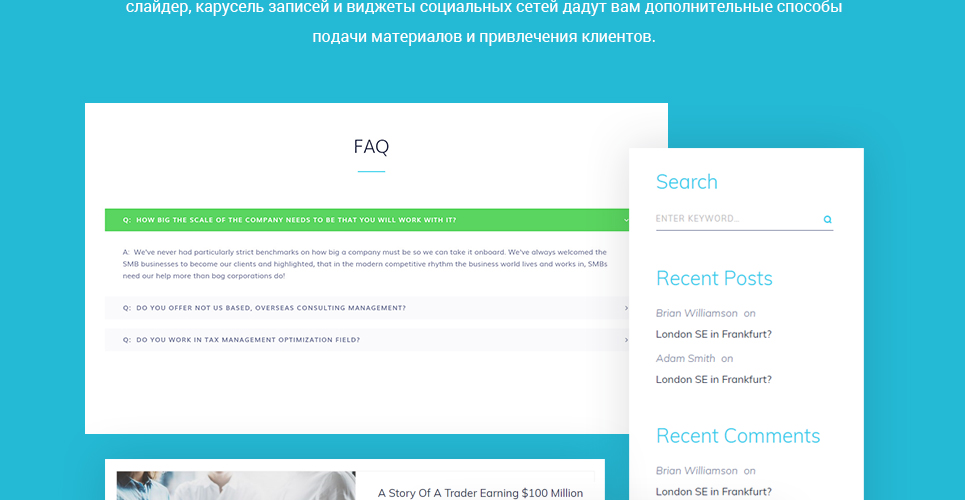This screenshot has height=500, width=965.
Task: Click the blog post thumbnail image
Action: pos(236,486)
